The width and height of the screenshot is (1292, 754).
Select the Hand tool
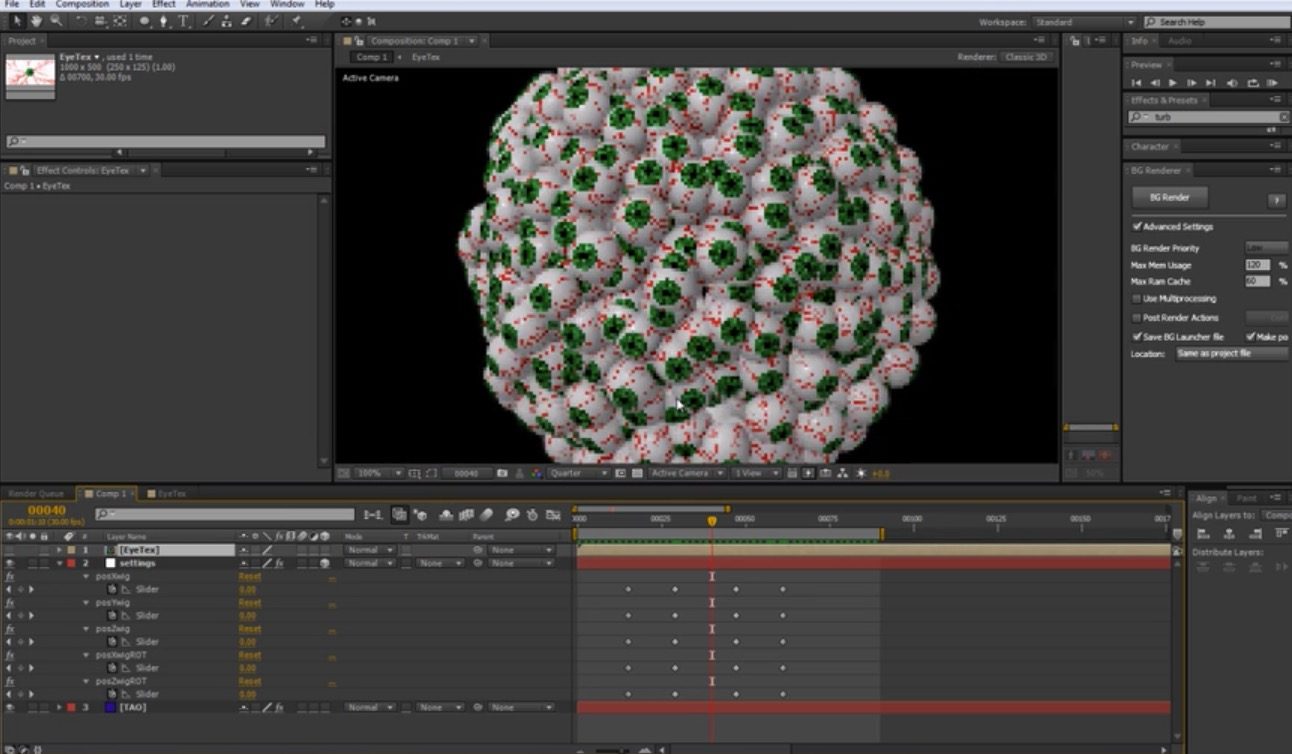(37, 21)
